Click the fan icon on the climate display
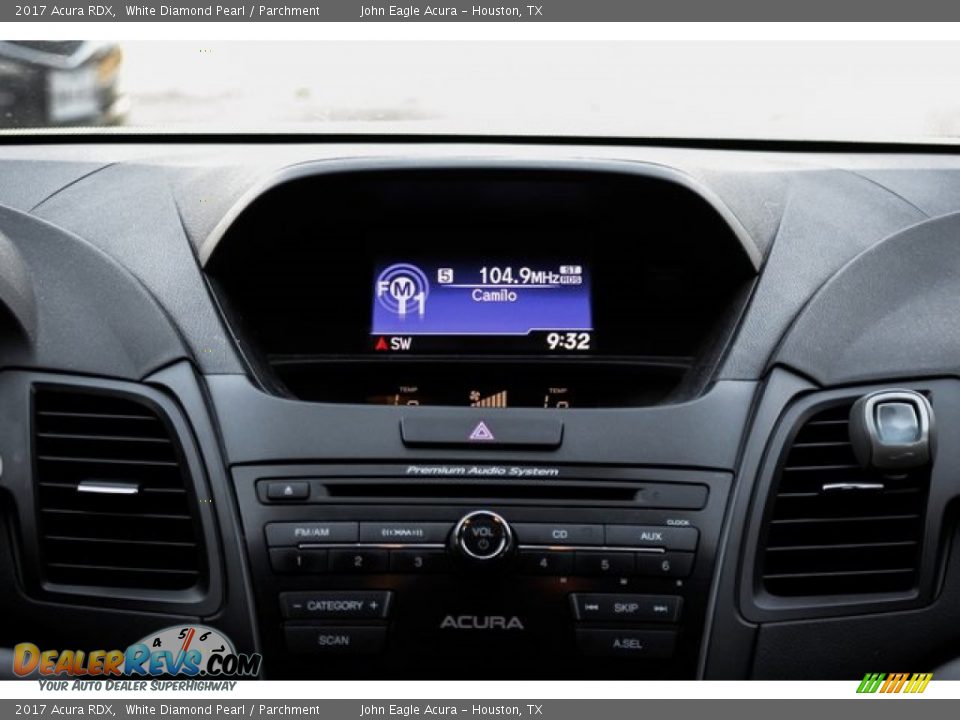 [472, 396]
